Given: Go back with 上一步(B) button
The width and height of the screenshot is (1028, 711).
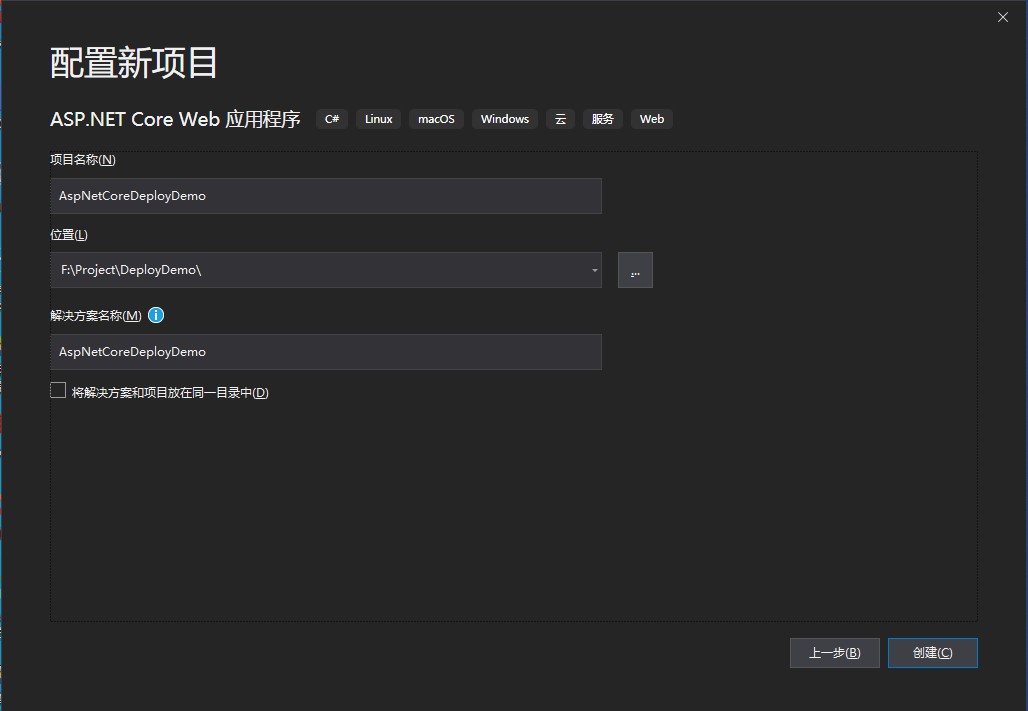Looking at the screenshot, I should coord(835,653).
